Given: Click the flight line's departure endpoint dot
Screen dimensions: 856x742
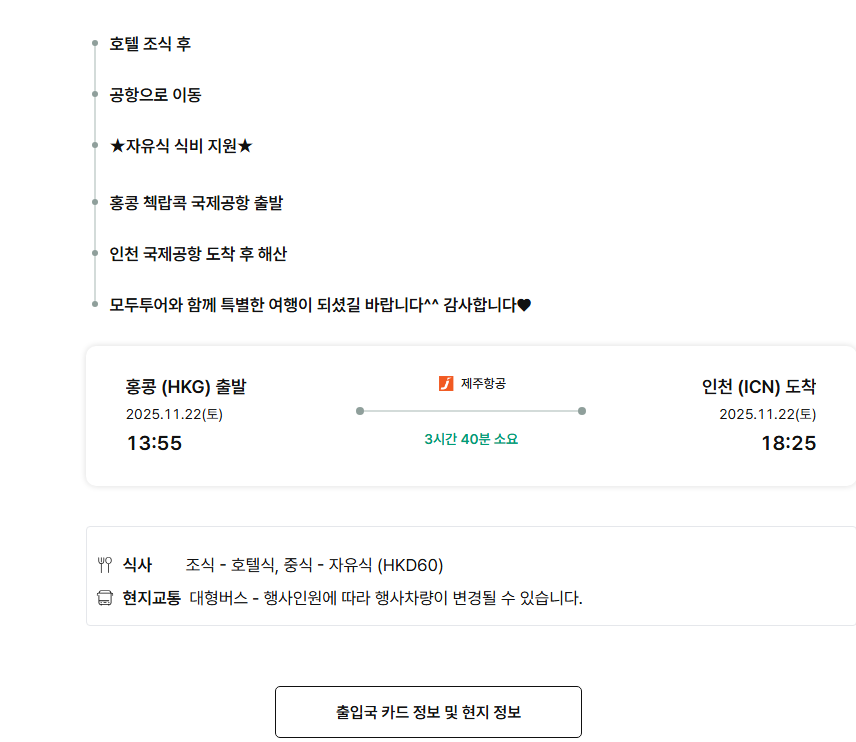Looking at the screenshot, I should click(360, 411).
